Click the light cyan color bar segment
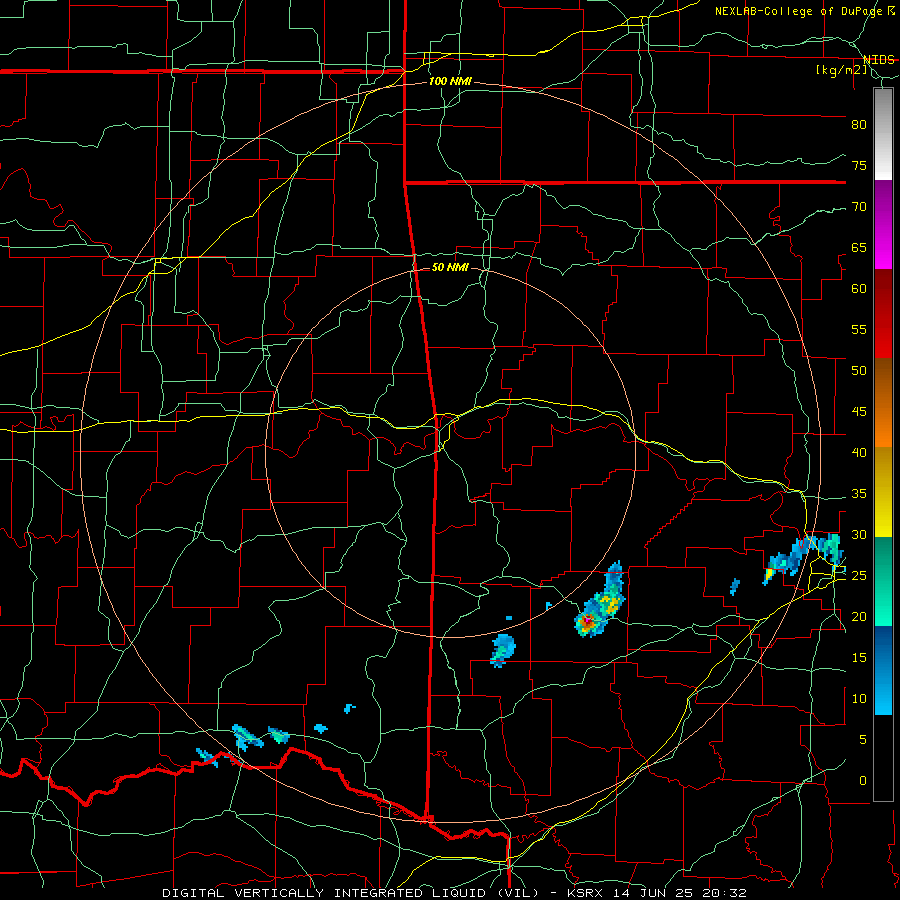Screen dimensions: 900x900 click(x=883, y=693)
